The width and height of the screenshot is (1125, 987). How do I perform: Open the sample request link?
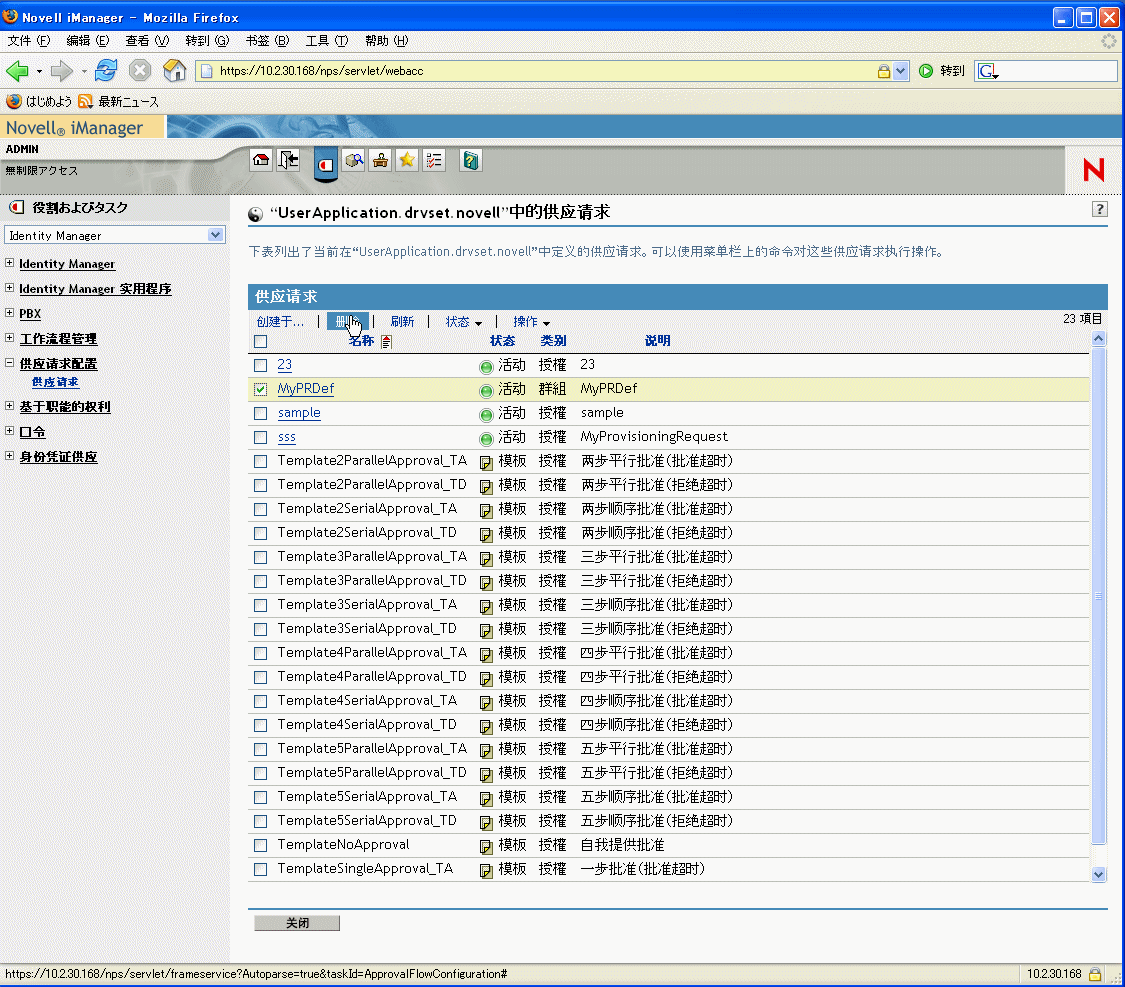point(299,413)
